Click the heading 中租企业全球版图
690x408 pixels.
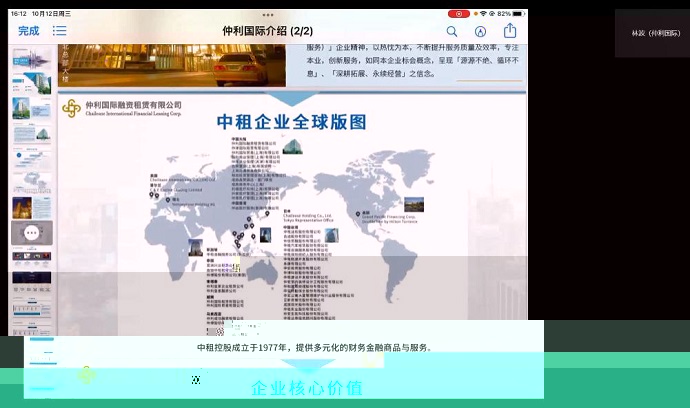click(x=291, y=122)
